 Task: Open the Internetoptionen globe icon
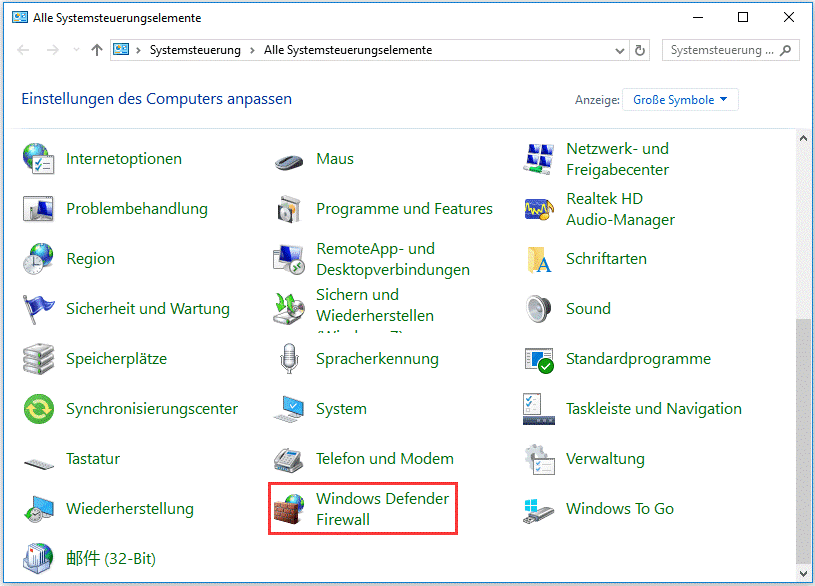(x=38, y=159)
